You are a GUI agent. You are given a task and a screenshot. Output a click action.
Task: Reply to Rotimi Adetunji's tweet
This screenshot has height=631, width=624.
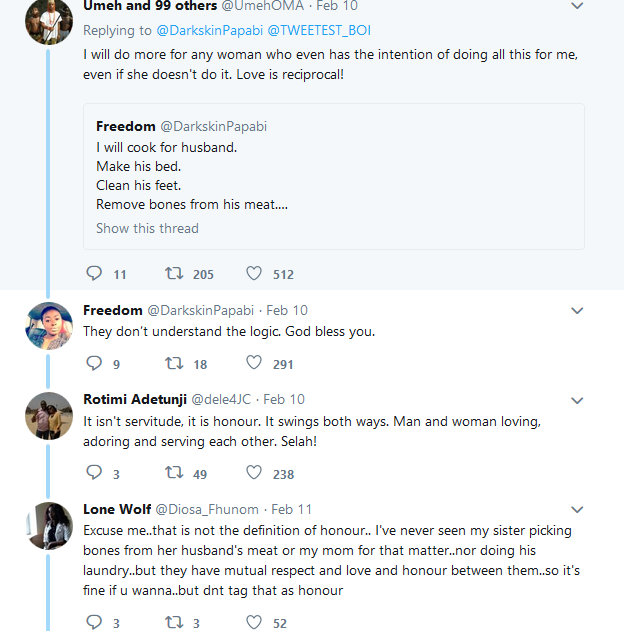pyautogui.click(x=95, y=473)
